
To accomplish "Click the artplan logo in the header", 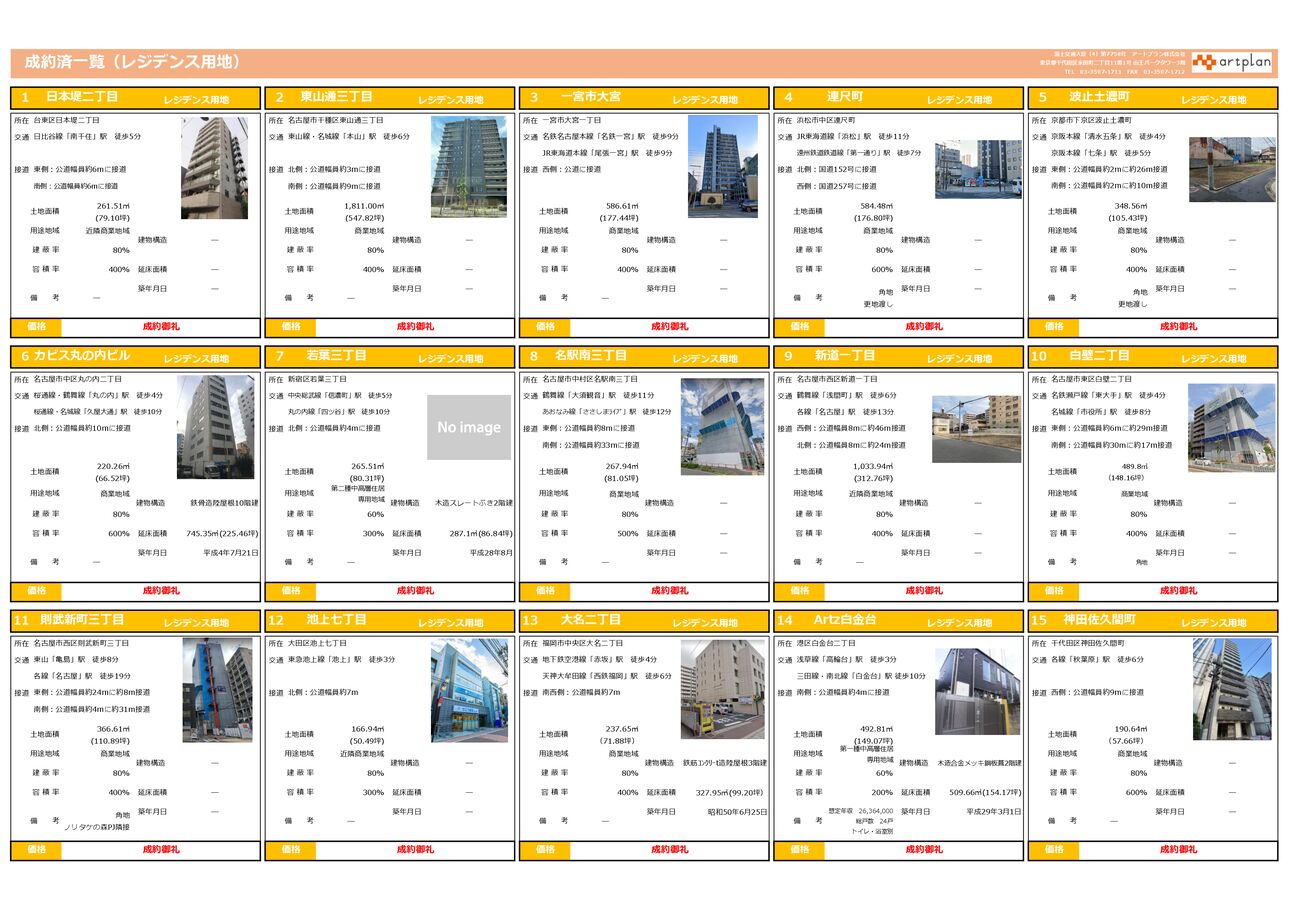I will point(1231,62).
